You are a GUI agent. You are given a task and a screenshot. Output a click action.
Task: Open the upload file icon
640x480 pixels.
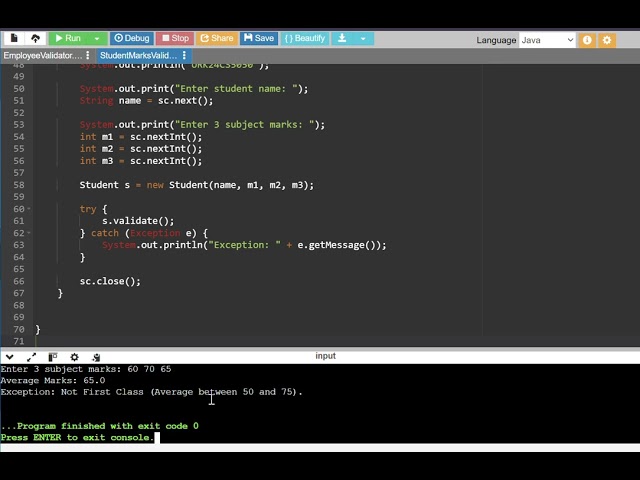coord(36,38)
